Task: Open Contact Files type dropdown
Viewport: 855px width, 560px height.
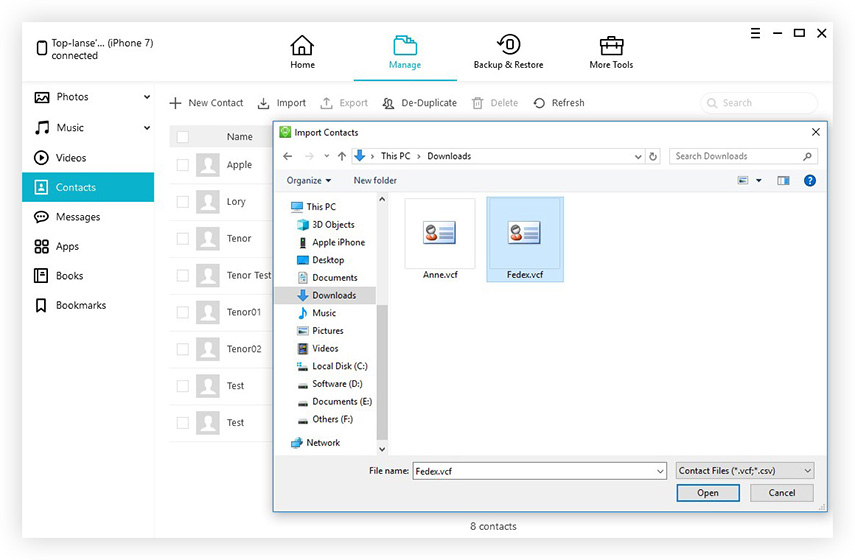Action: click(x=745, y=471)
